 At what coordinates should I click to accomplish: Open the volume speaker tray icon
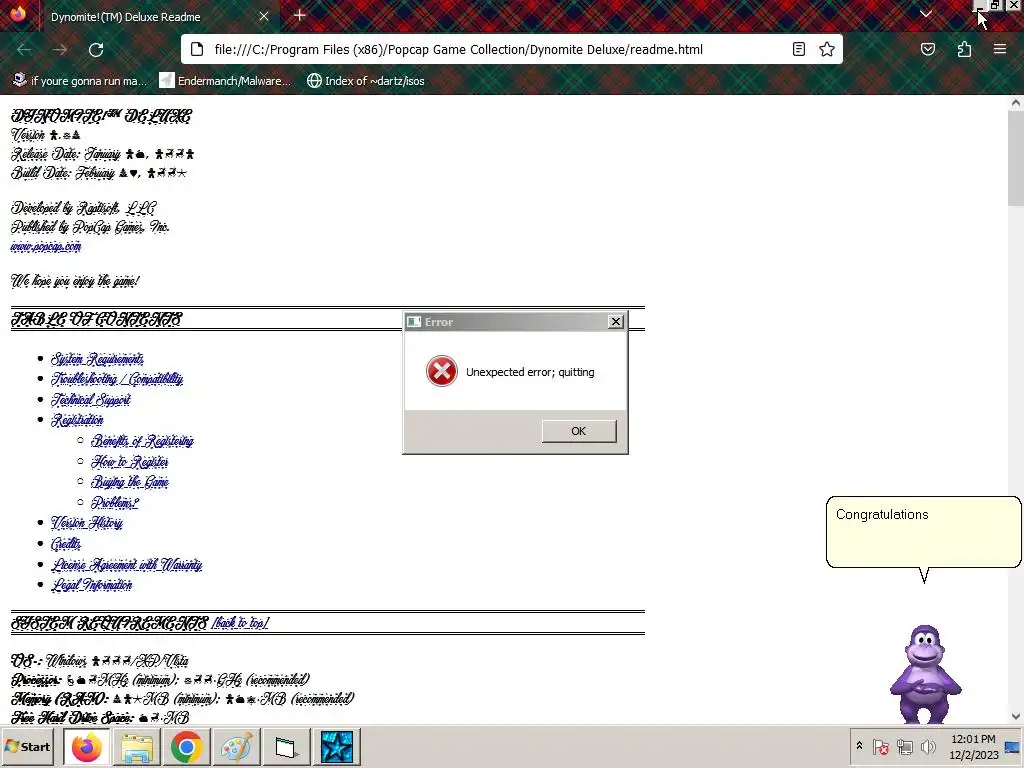point(927,746)
